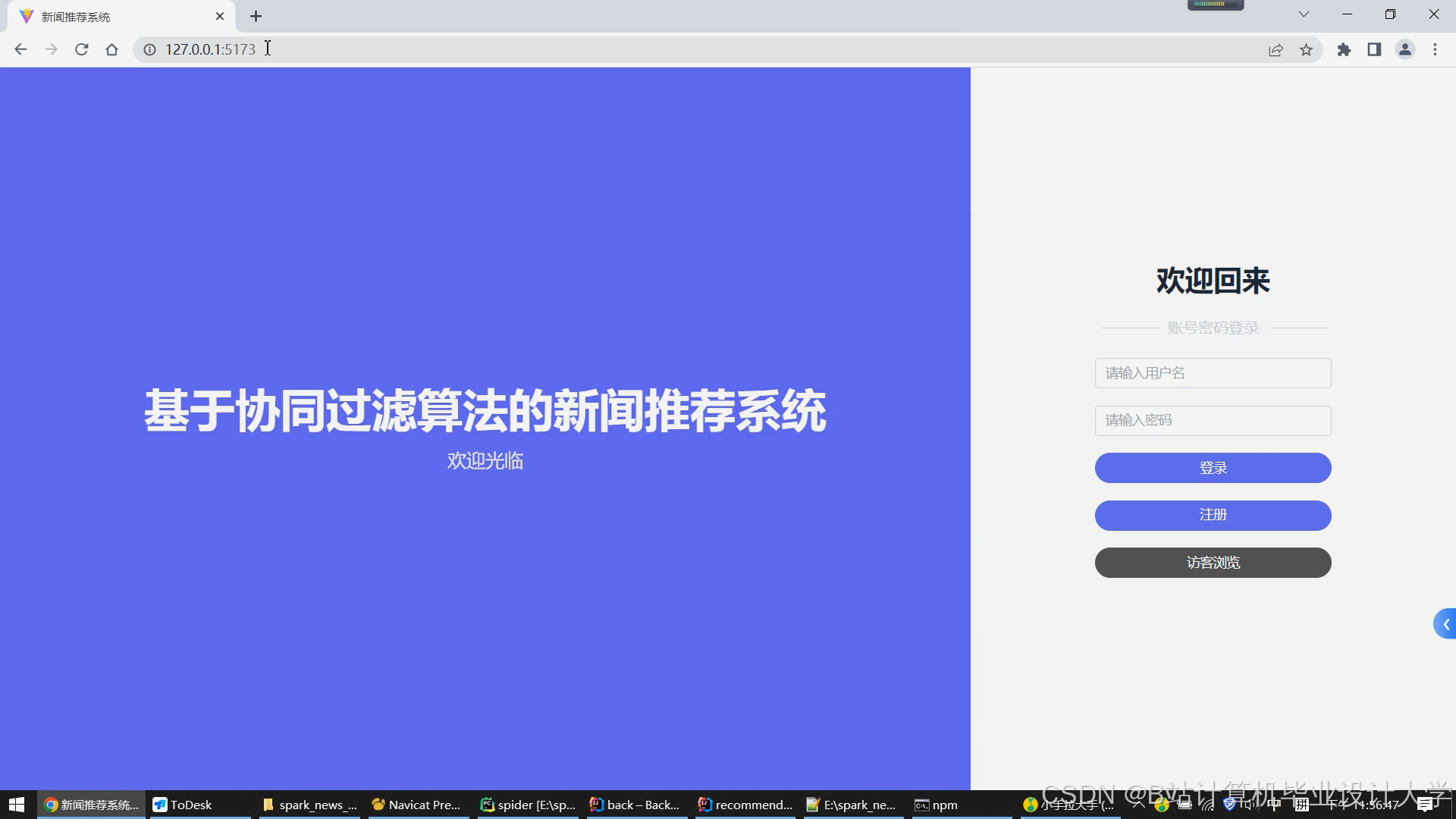Image resolution: width=1456 pixels, height=819 pixels.
Task: Click the 注册 register button
Action: (1213, 515)
